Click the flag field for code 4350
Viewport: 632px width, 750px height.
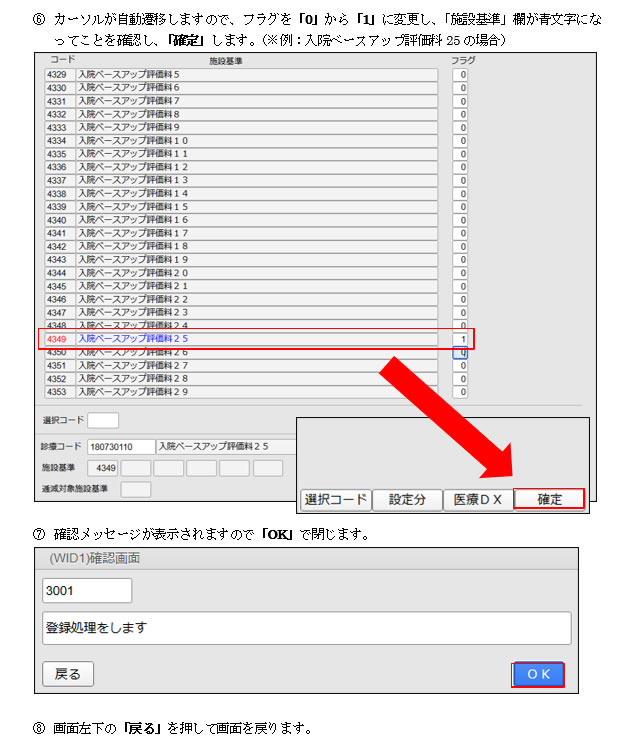click(x=461, y=353)
